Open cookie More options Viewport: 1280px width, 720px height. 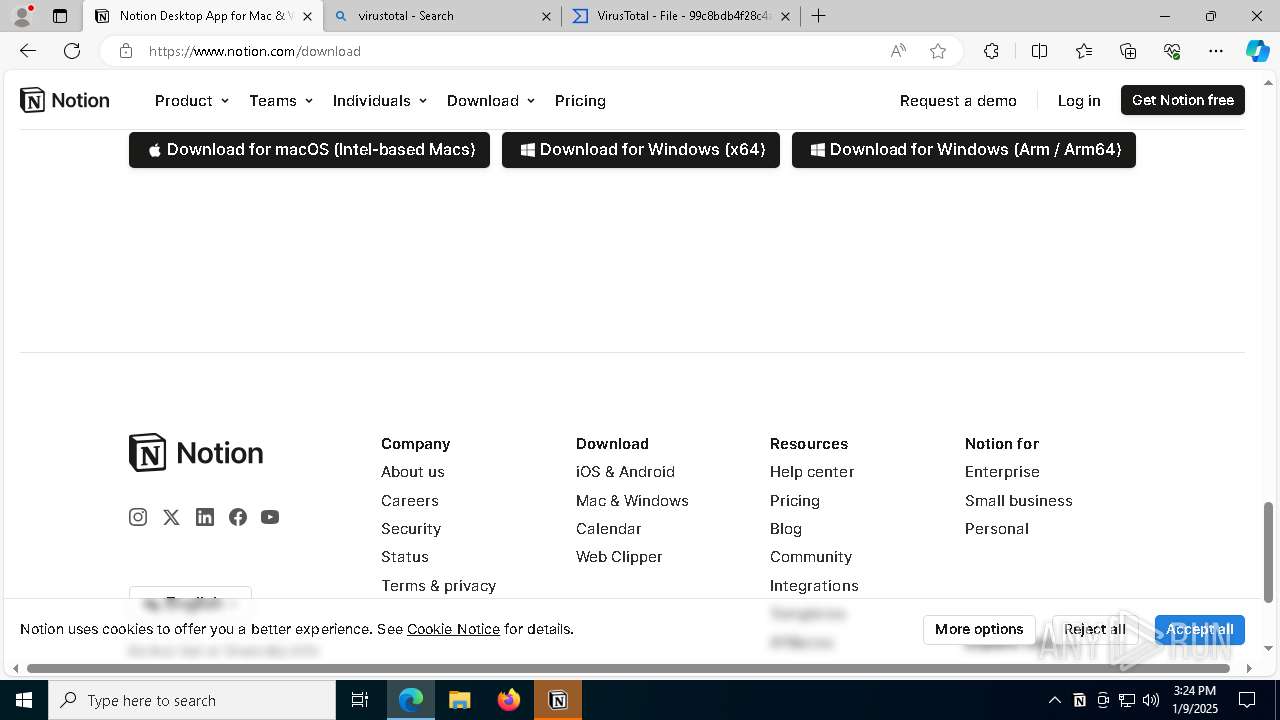tap(979, 629)
